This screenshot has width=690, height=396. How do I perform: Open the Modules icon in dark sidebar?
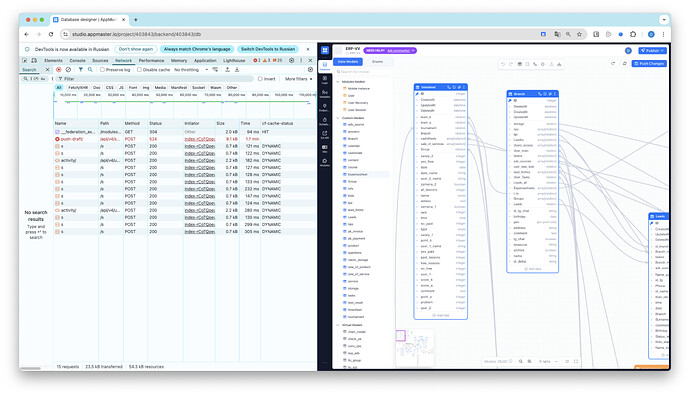pos(325,162)
